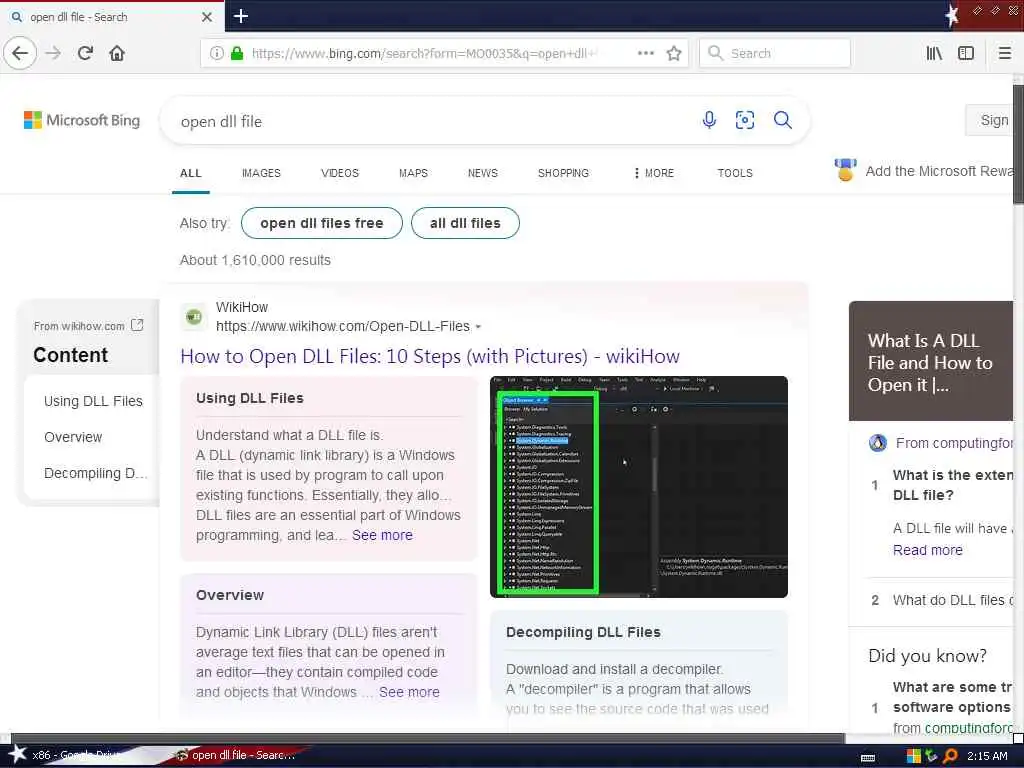Click Read more in the DLL extension answer
This screenshot has width=1024, height=768.
pyautogui.click(x=927, y=550)
